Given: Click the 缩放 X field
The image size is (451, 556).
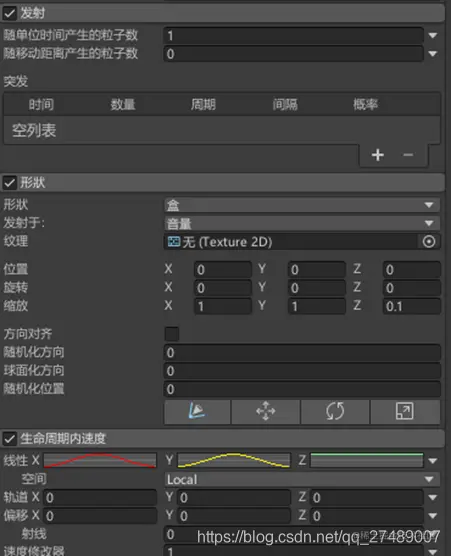Looking at the screenshot, I should [223, 306].
